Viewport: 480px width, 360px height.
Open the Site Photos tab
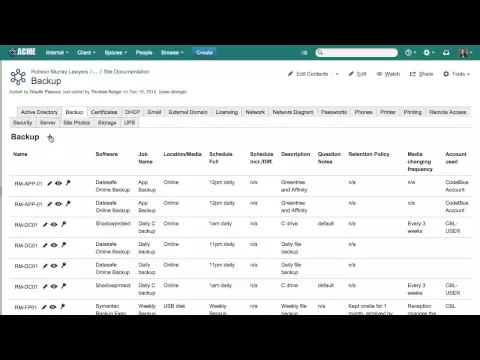pyautogui.click(x=77, y=123)
